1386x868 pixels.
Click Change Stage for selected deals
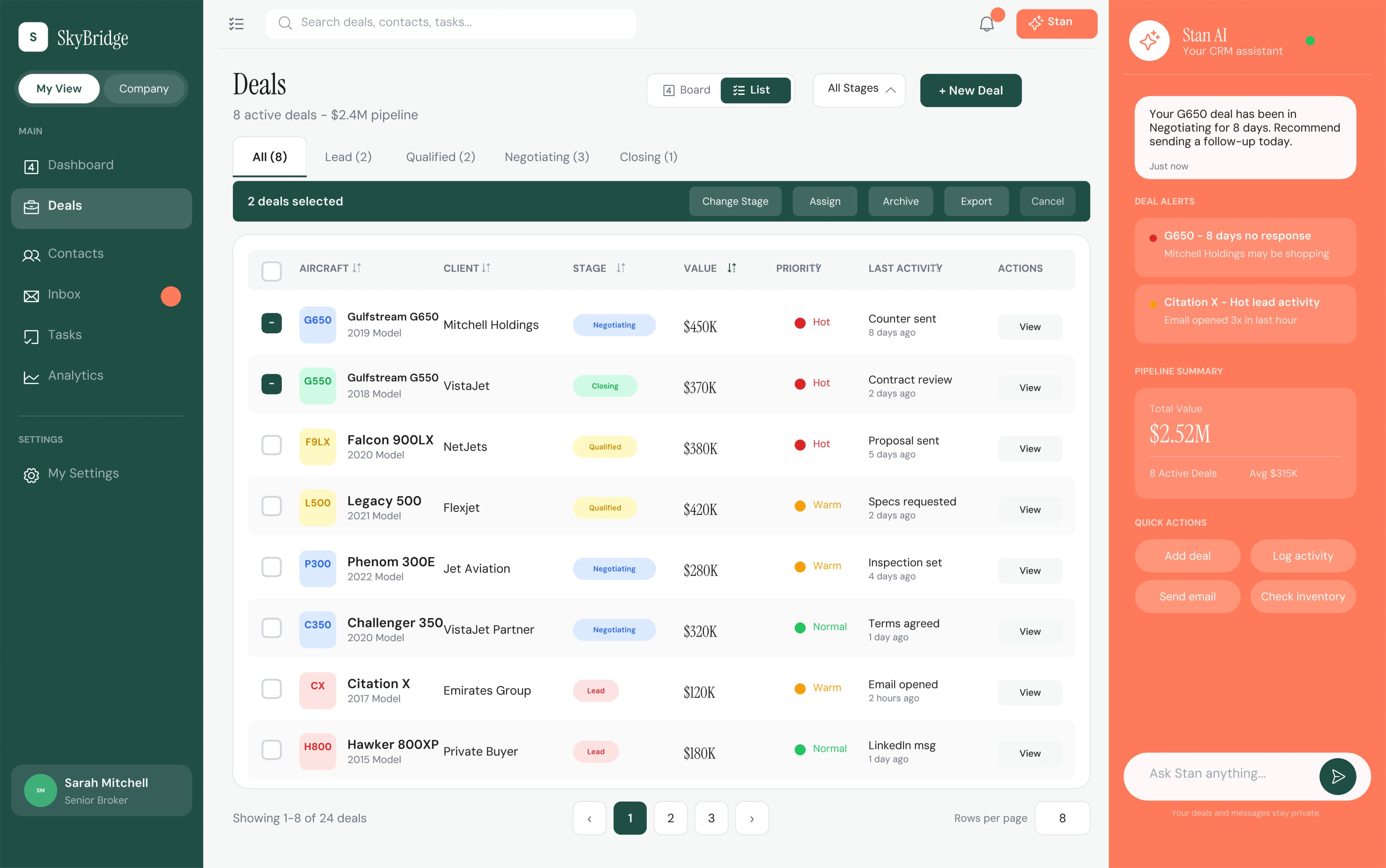click(x=735, y=201)
